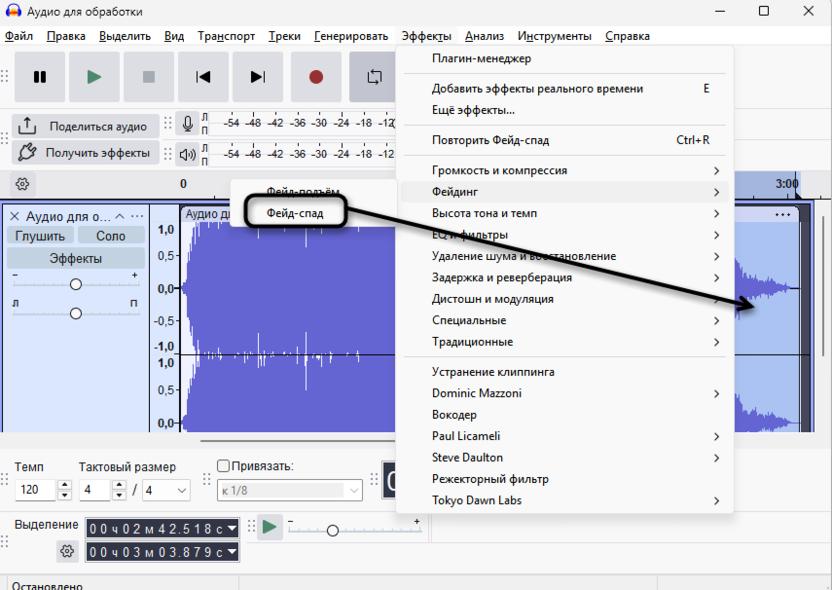Click the track Эффекты button

(x=75, y=259)
